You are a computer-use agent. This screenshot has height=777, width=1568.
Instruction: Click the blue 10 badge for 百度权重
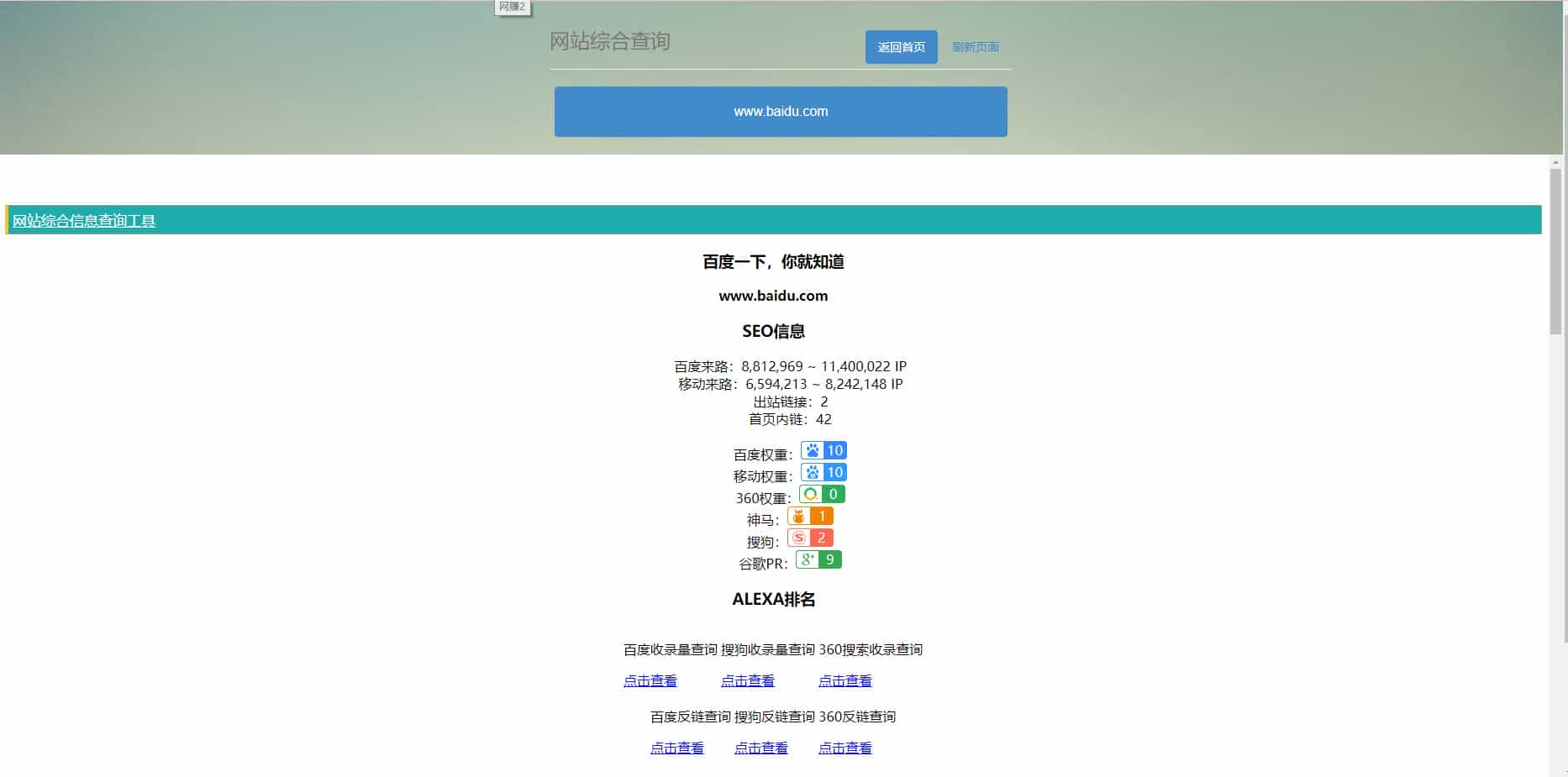[834, 450]
